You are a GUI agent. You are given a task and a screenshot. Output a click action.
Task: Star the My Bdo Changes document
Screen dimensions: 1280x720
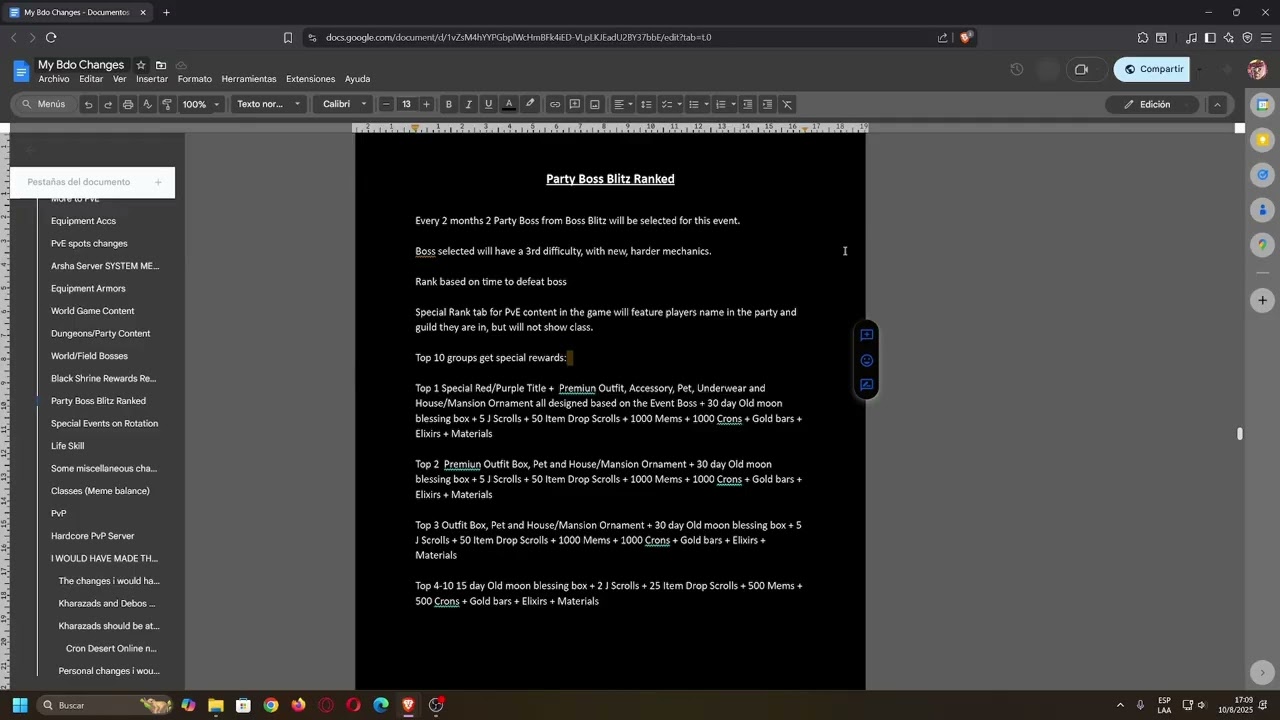pyautogui.click(x=141, y=65)
